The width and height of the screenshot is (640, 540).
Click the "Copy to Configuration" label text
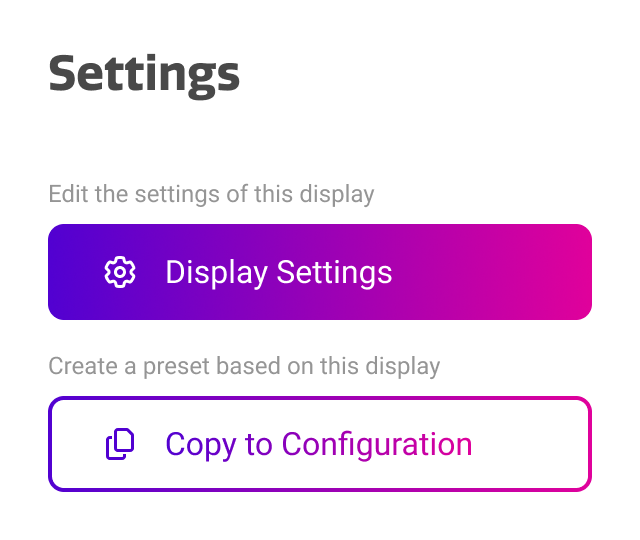318,444
